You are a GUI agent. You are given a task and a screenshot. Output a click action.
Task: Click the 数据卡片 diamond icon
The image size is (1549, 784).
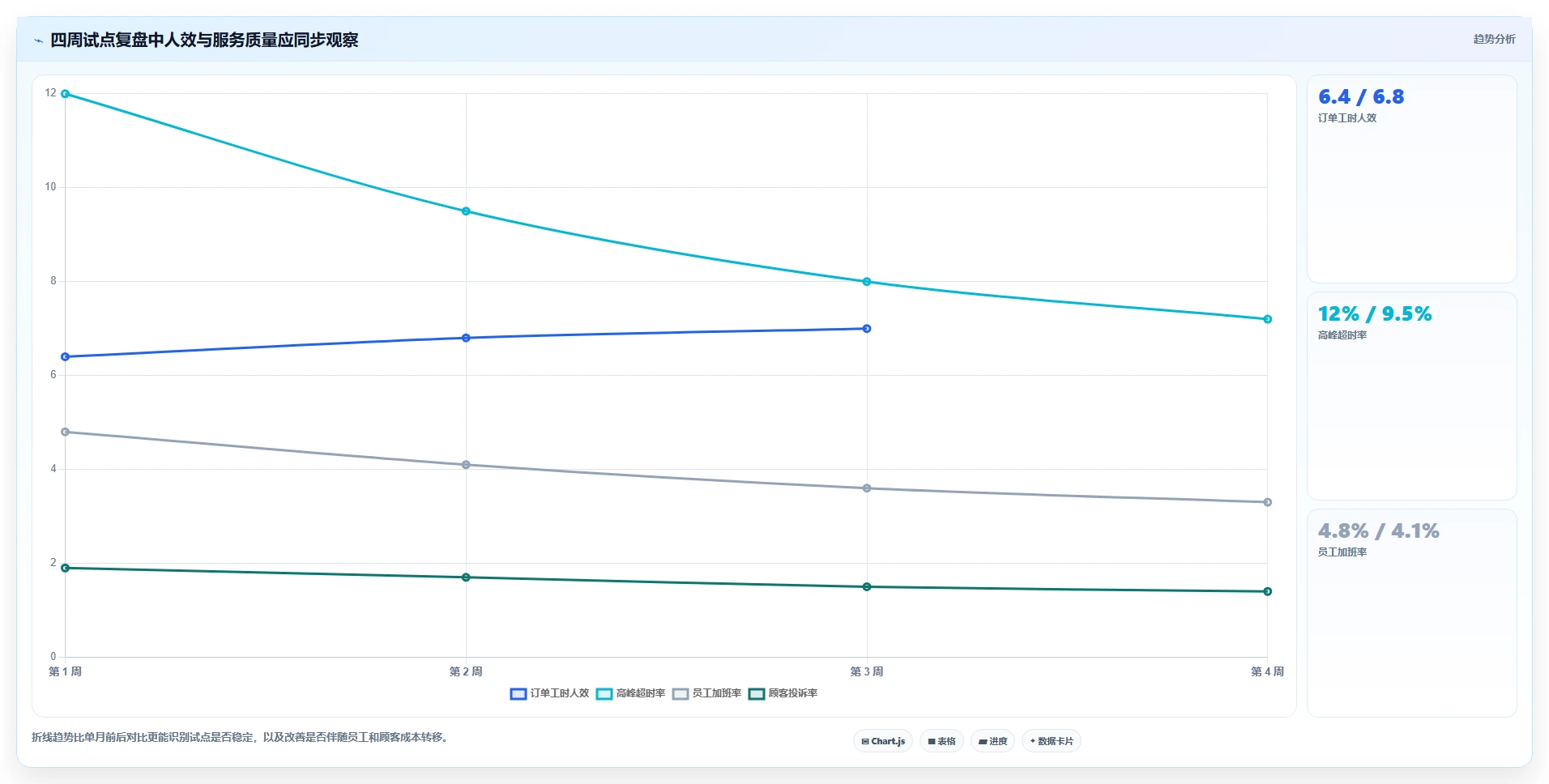pos(1033,741)
